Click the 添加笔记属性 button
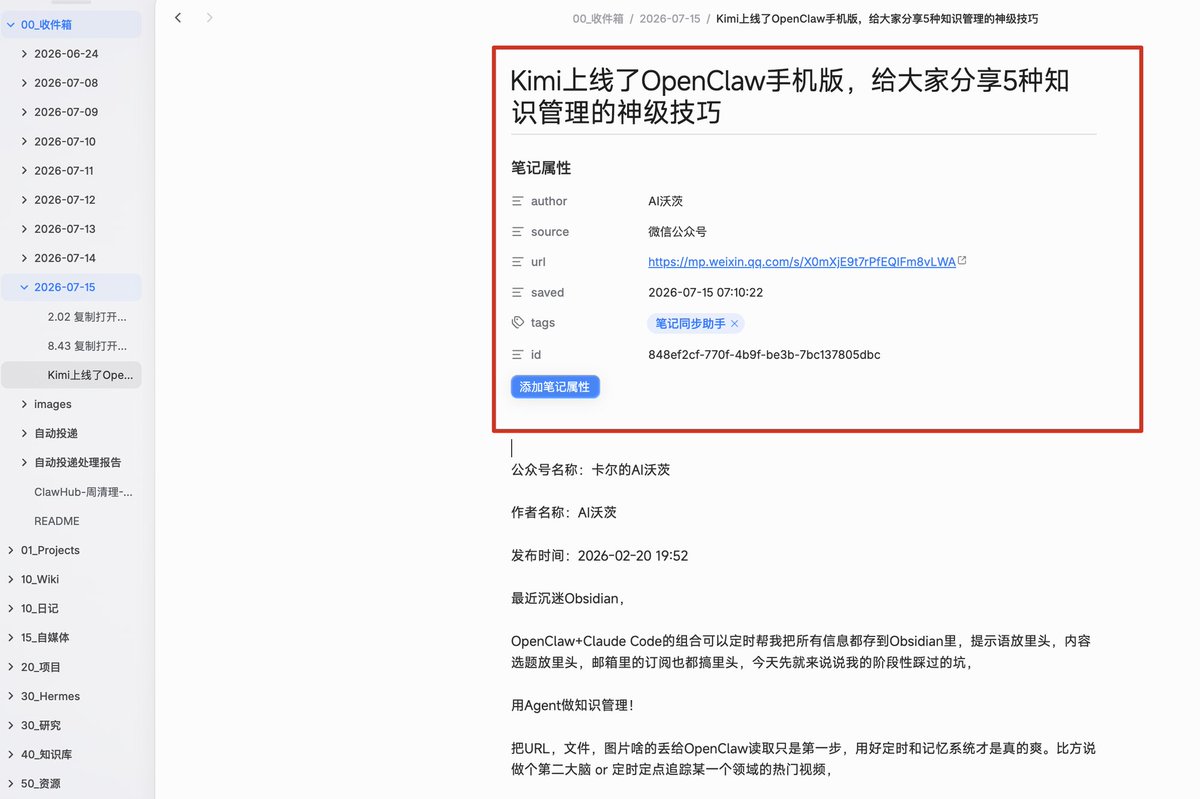This screenshot has height=799, width=1200. 555,387
